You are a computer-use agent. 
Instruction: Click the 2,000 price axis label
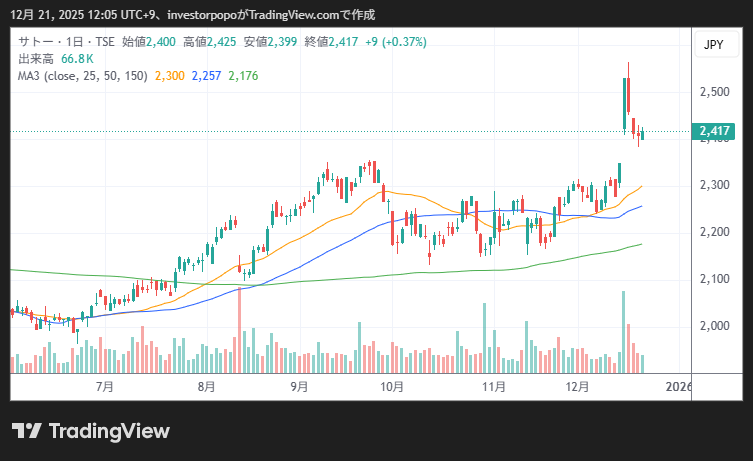click(714, 326)
